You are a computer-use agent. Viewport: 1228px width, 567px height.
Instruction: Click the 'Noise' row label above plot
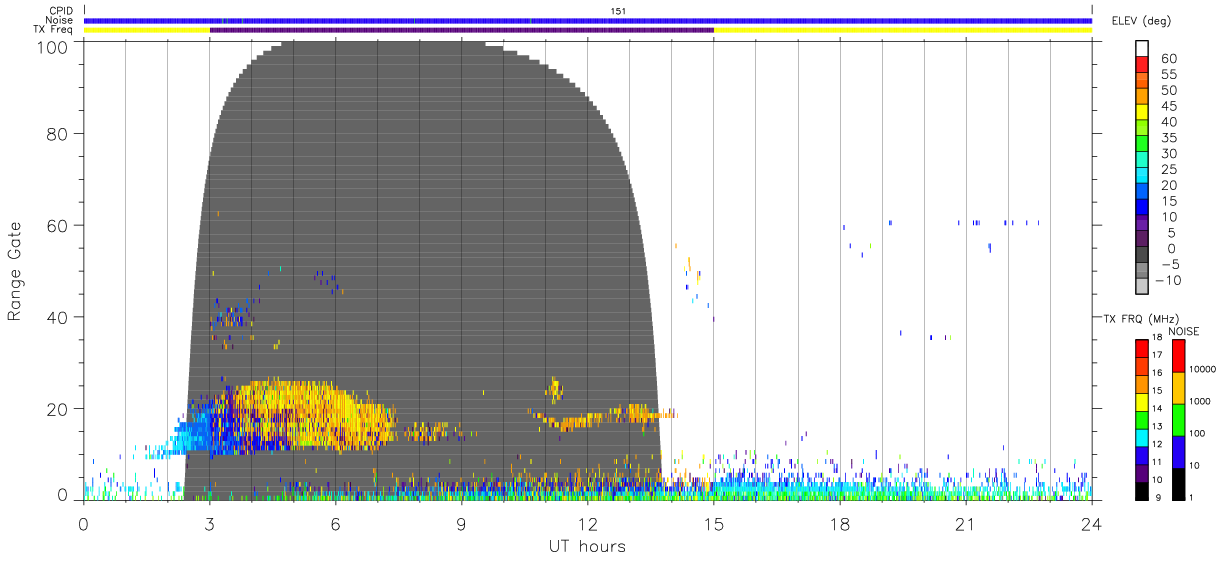click(60, 20)
